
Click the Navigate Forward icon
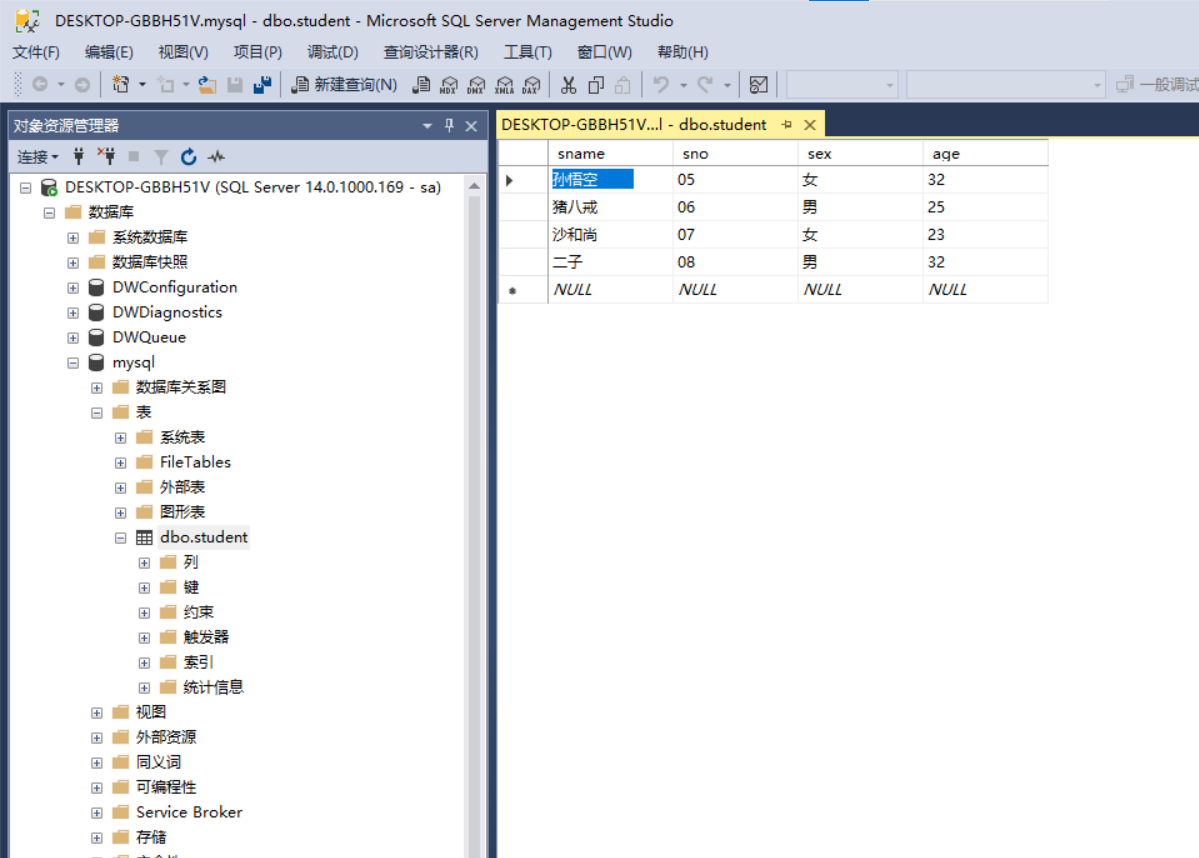(82, 84)
